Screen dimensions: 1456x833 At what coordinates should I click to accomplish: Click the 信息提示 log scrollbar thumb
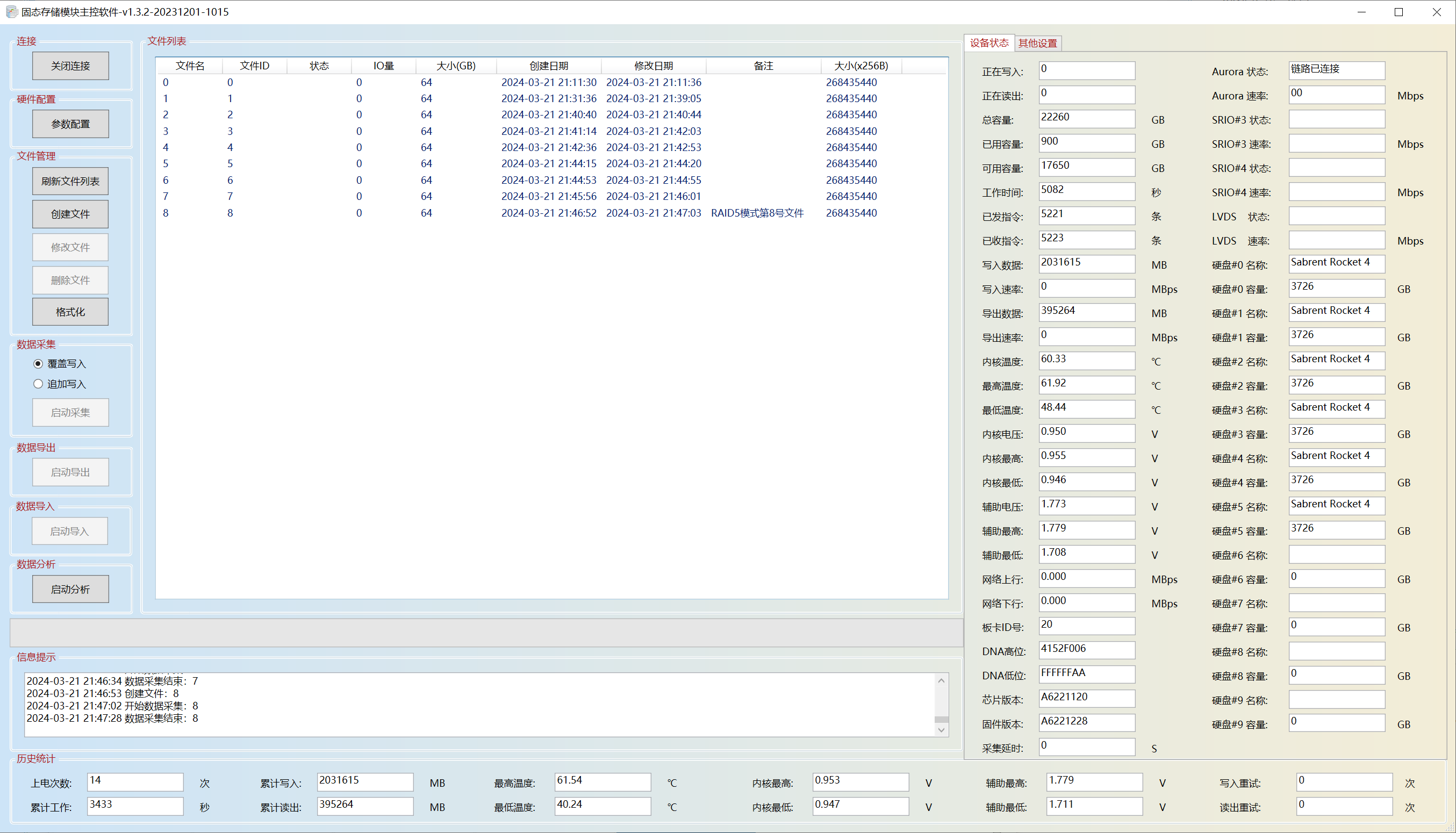pyautogui.click(x=941, y=720)
